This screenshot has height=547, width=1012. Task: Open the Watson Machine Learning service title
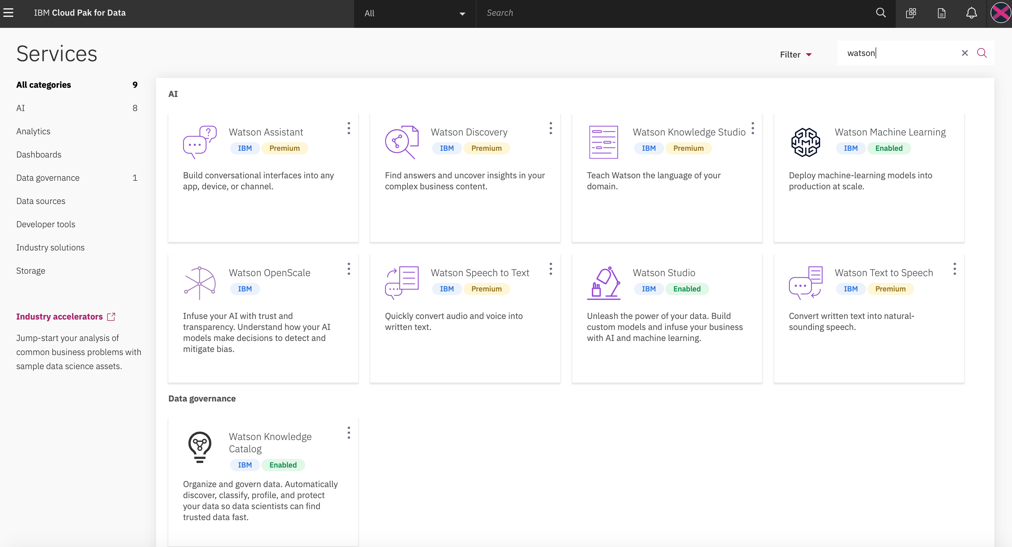click(890, 132)
